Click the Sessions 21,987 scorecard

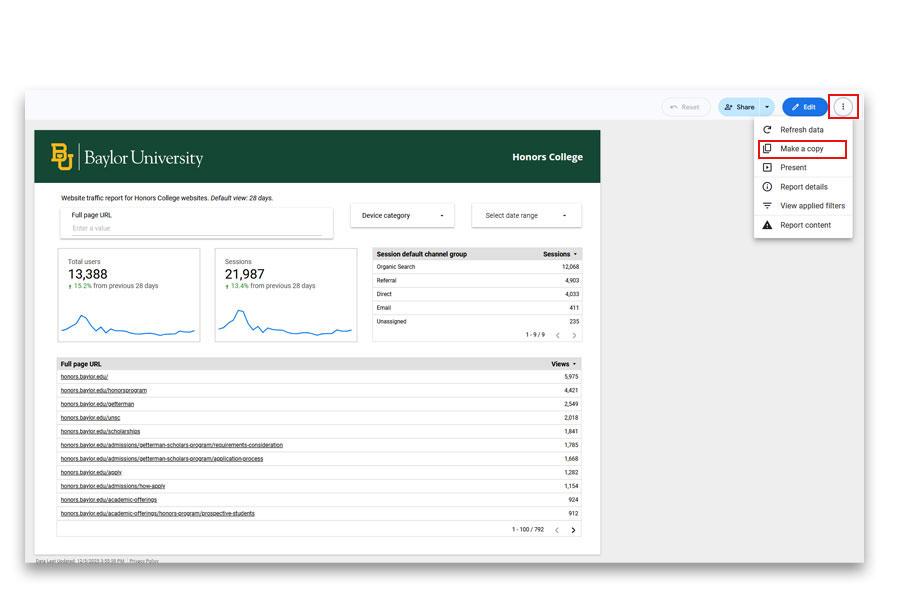pyautogui.click(x=286, y=295)
